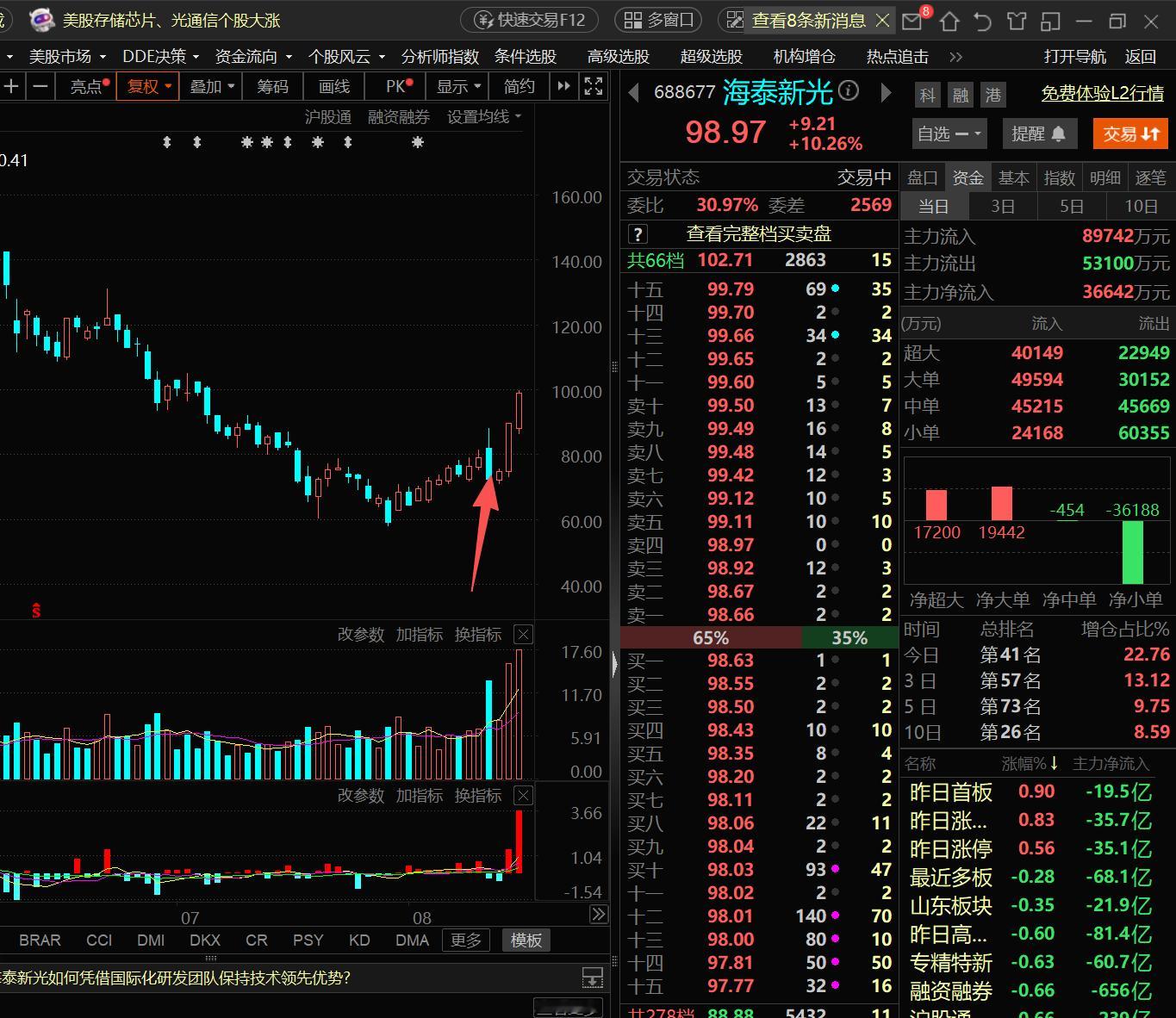Switch to the 盘口 tab
The width and height of the screenshot is (1176, 1018).
tap(922, 177)
